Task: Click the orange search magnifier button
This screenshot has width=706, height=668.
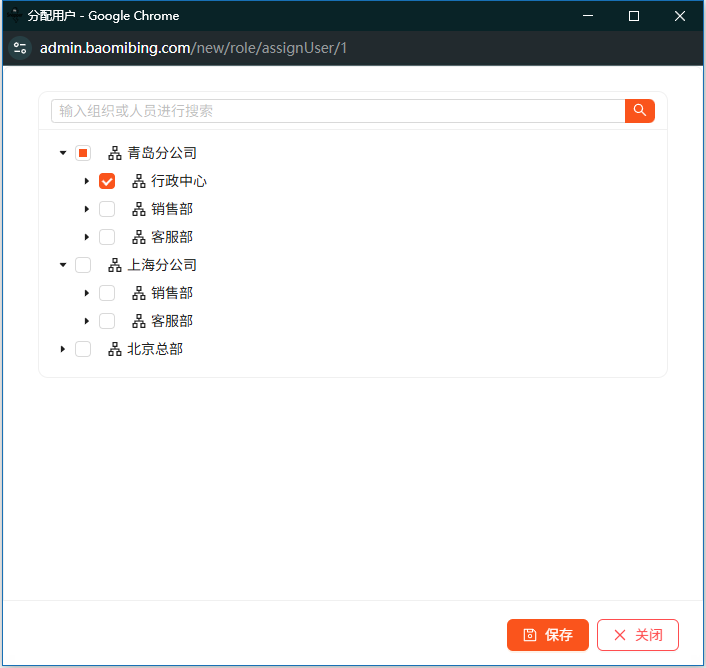Action: 639,111
